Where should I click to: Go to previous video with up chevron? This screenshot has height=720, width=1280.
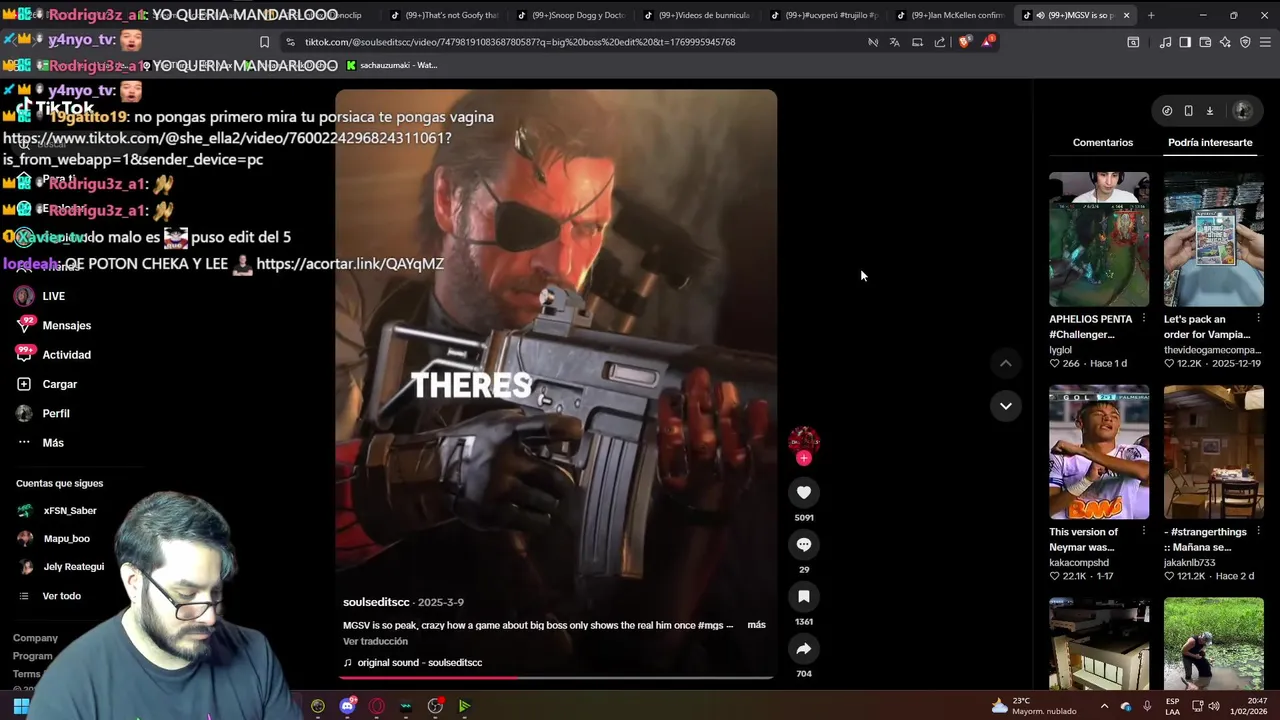point(1006,363)
